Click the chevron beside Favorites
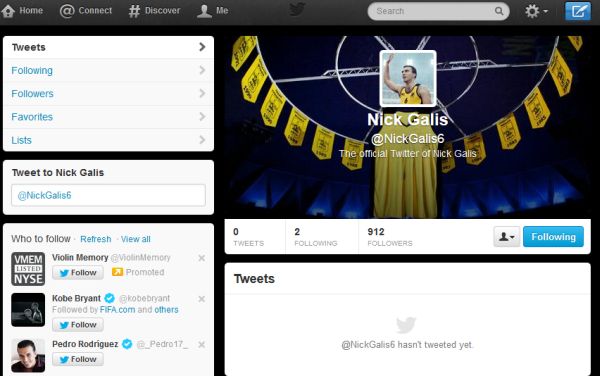Viewport: 600px width, 376px height. click(x=202, y=117)
